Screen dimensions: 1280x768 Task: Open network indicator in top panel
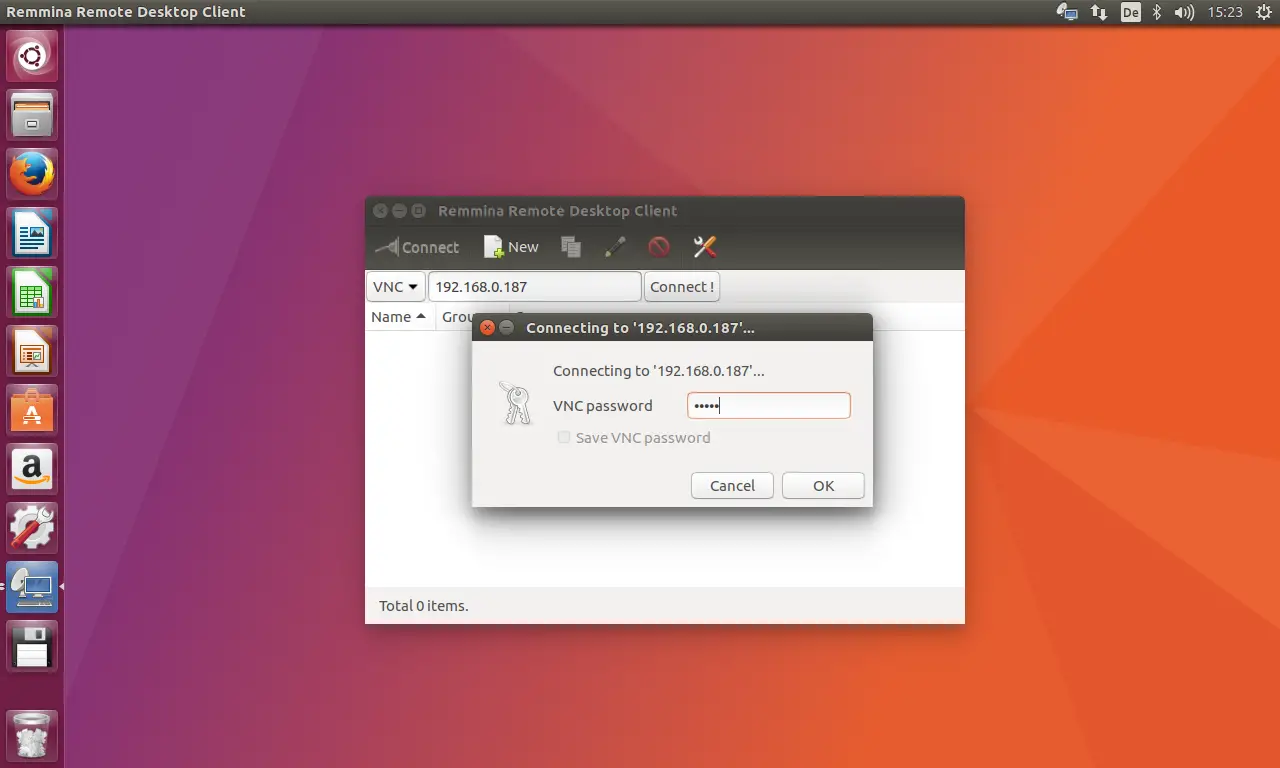[1099, 12]
